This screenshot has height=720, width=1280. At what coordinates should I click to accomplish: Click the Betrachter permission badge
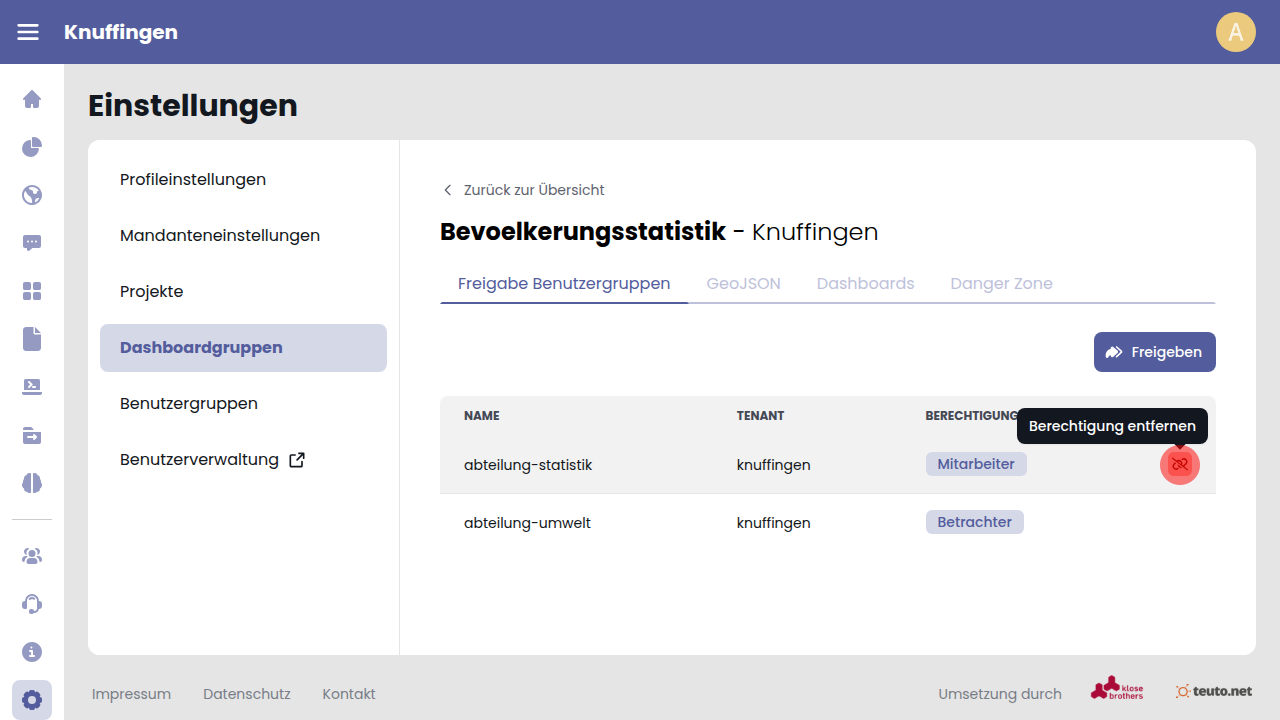974,522
